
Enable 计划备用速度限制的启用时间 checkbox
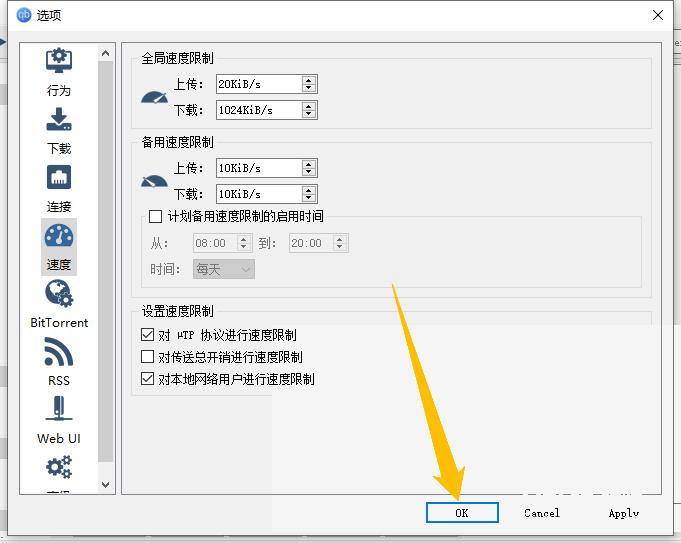click(x=155, y=216)
